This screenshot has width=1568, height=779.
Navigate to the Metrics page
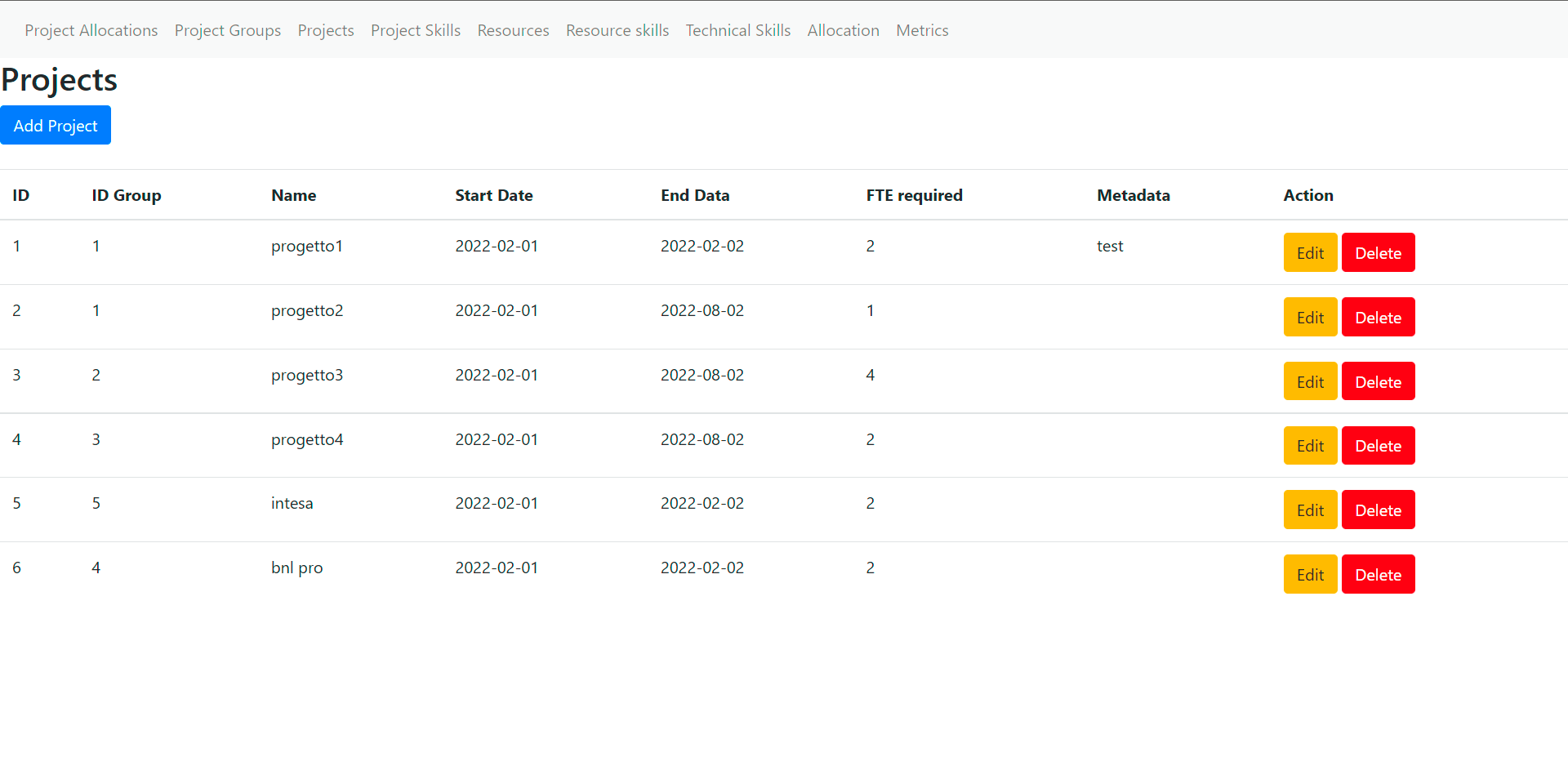921,30
